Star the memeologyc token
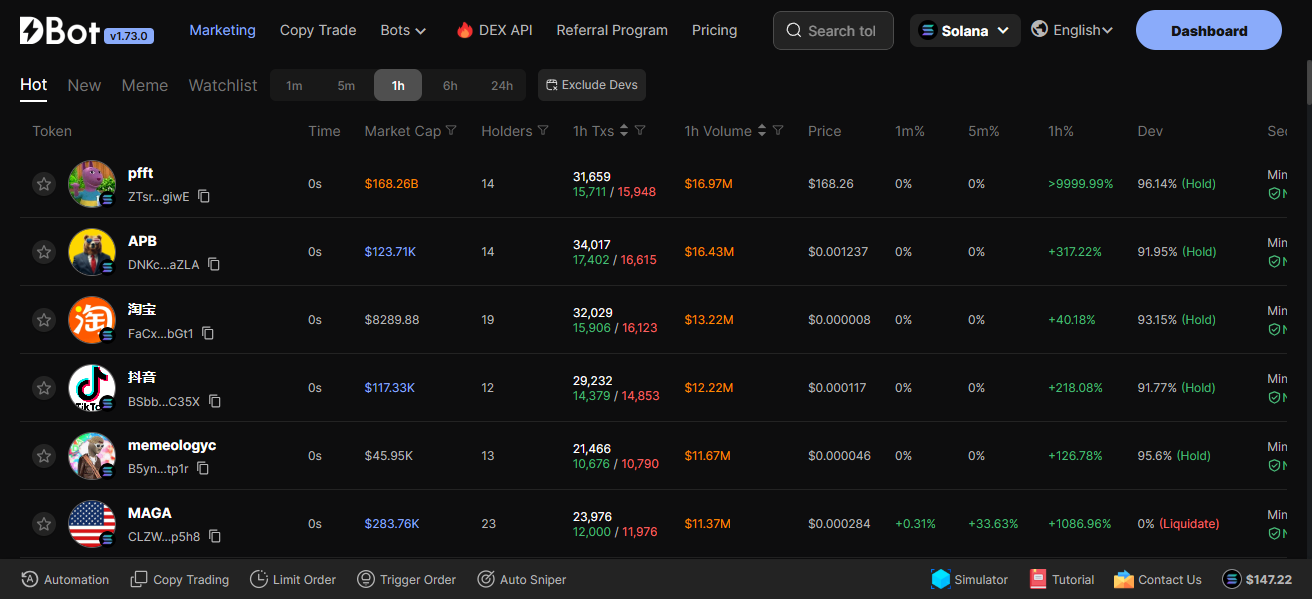 click(43, 456)
